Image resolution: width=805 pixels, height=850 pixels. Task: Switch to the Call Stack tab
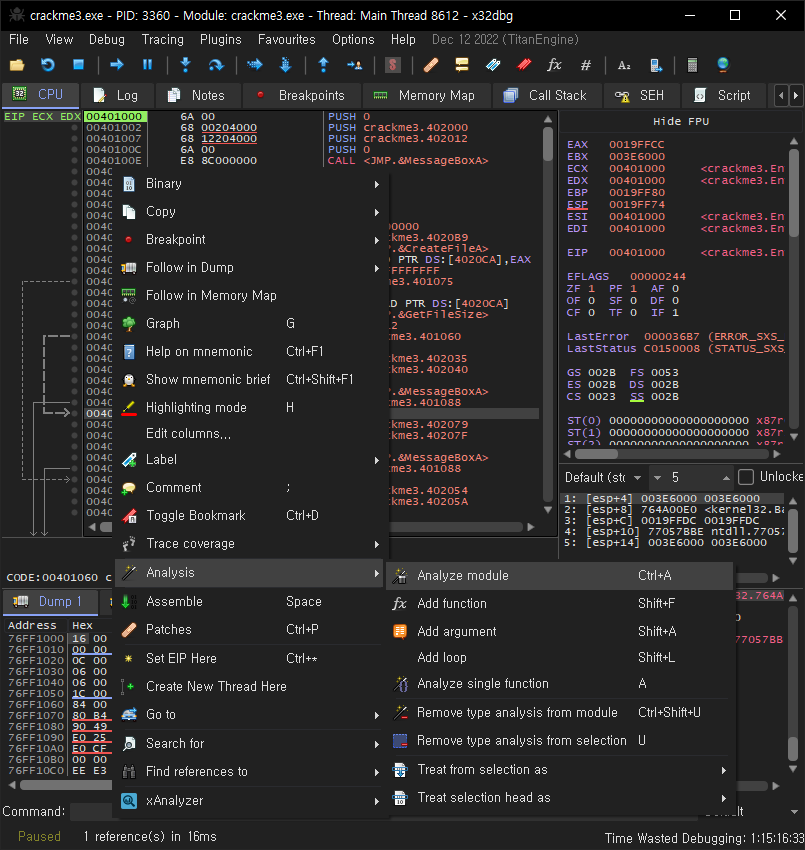pyautogui.click(x=548, y=95)
